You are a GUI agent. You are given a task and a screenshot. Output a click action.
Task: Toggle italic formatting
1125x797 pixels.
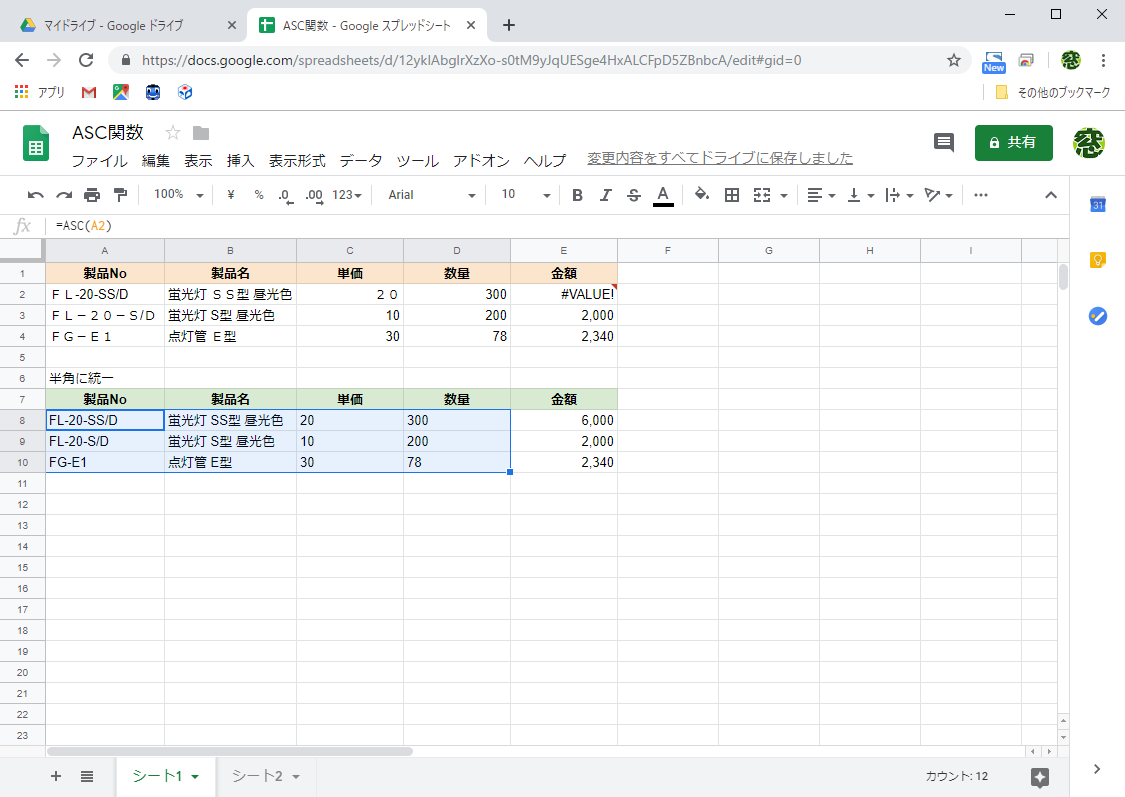point(606,195)
